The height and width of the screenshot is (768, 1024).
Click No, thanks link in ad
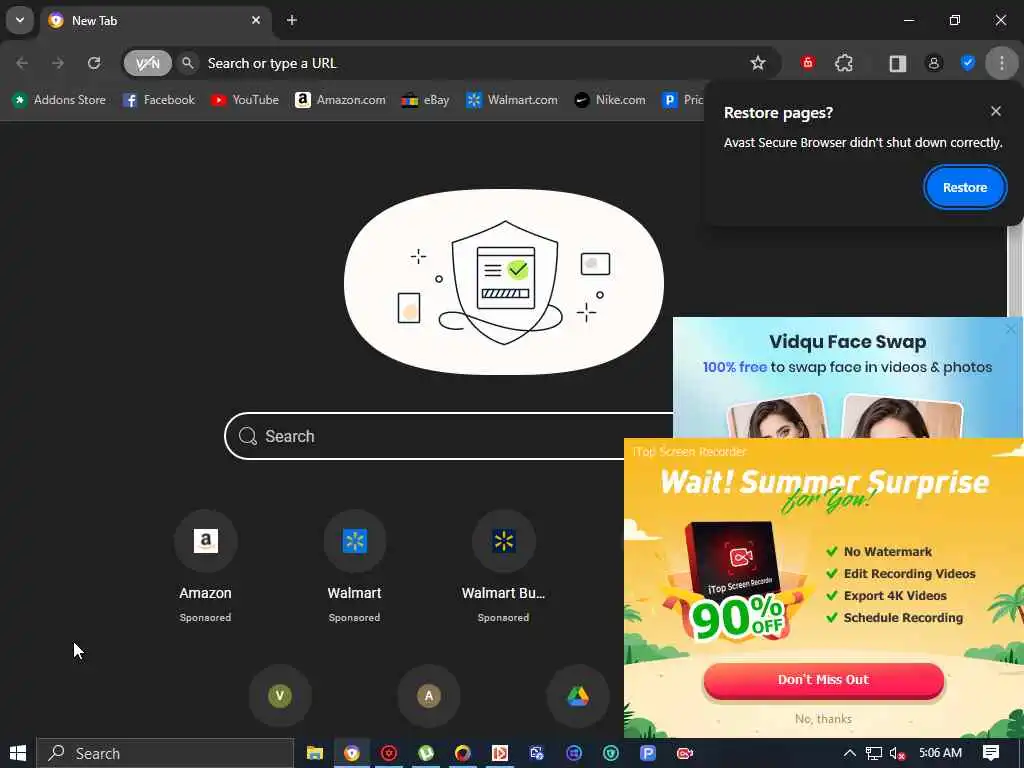point(823,718)
